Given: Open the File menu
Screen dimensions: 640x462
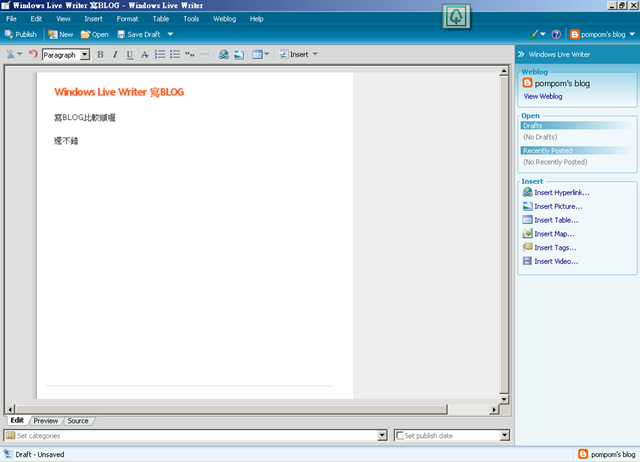Looking at the screenshot, I should [x=11, y=19].
